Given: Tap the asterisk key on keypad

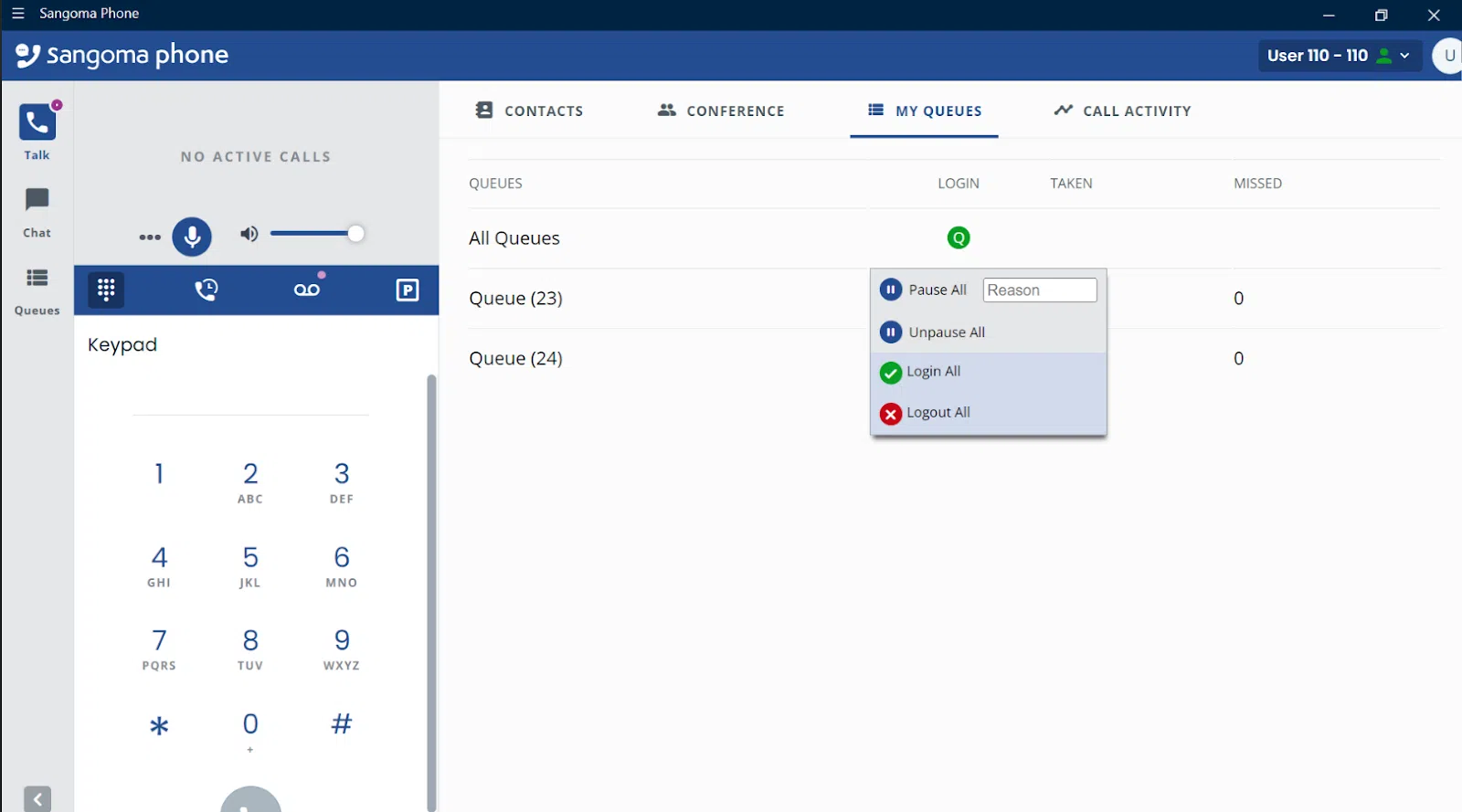Looking at the screenshot, I should (x=159, y=726).
